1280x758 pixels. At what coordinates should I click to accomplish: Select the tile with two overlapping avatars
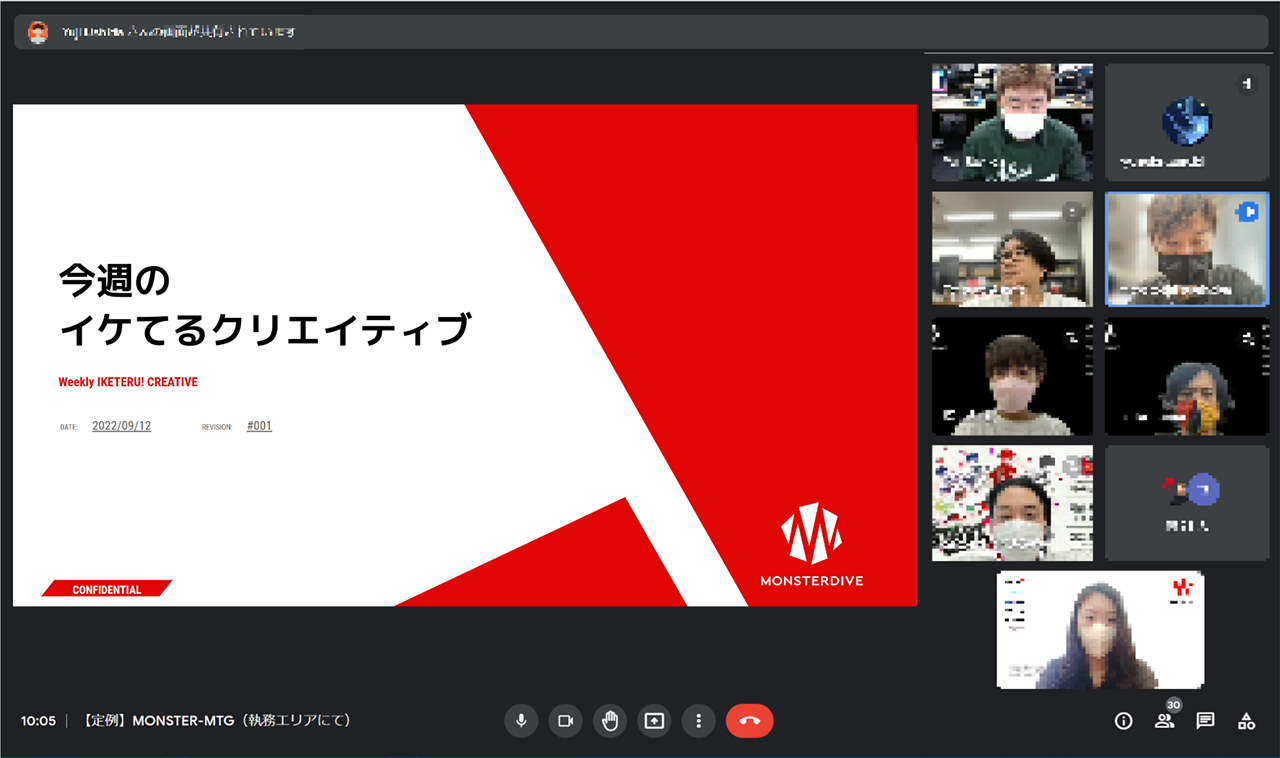tap(1186, 503)
